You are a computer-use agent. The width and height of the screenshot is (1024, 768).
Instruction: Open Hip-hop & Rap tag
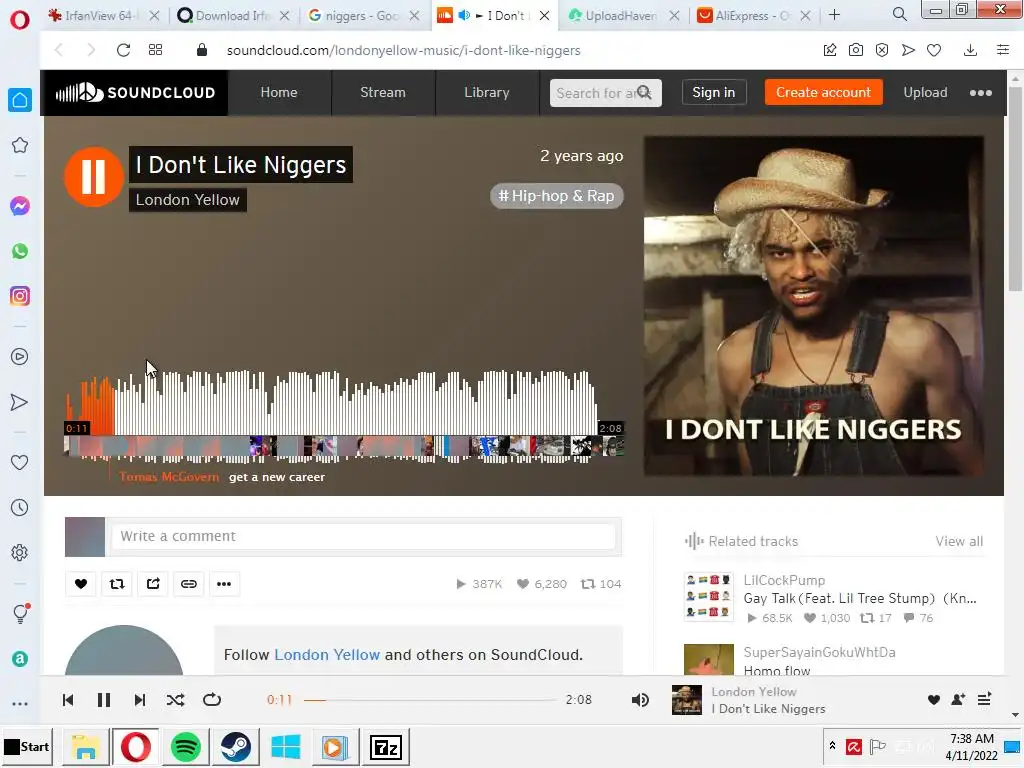click(556, 196)
